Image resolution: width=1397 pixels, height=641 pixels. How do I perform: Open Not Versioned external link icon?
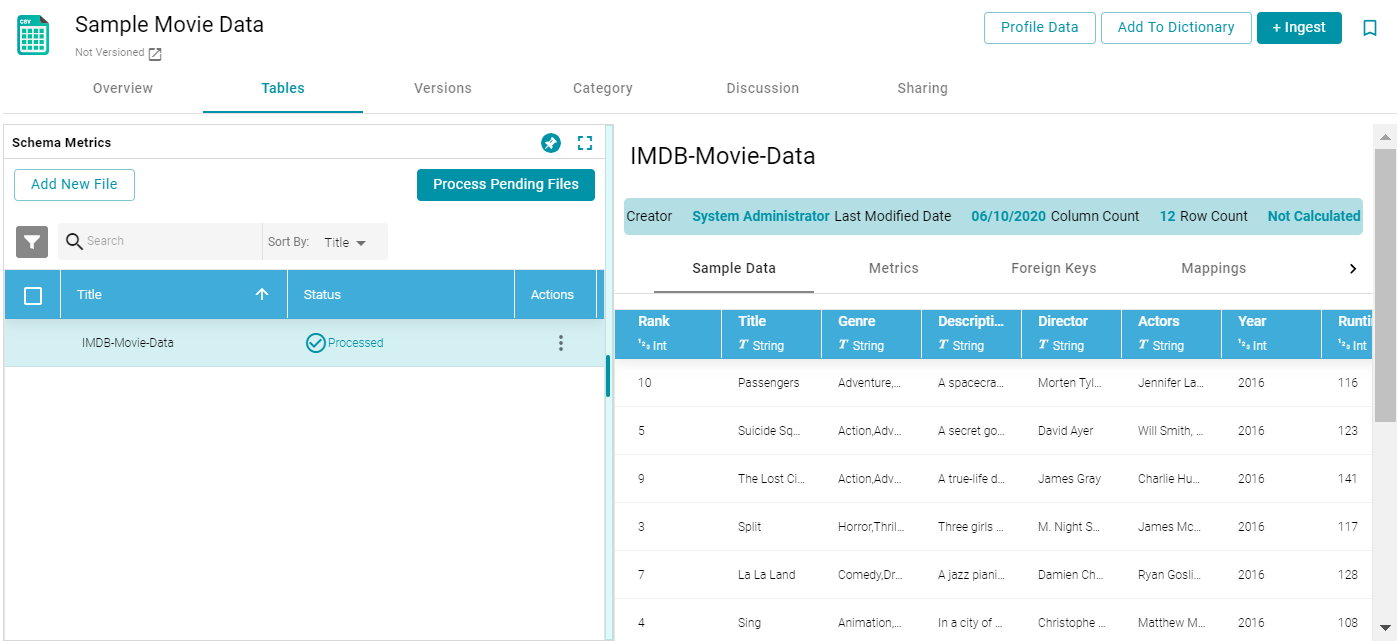click(x=155, y=54)
